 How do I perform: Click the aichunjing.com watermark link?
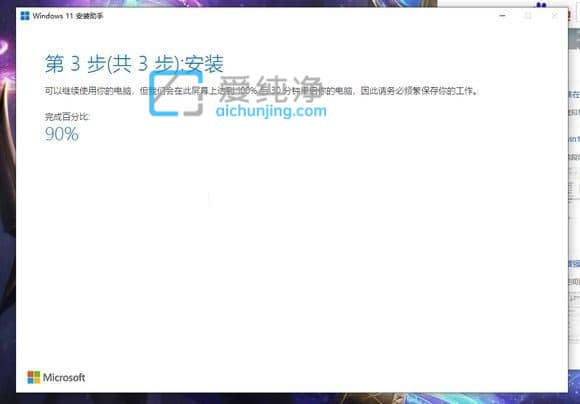pyautogui.click(x=271, y=111)
